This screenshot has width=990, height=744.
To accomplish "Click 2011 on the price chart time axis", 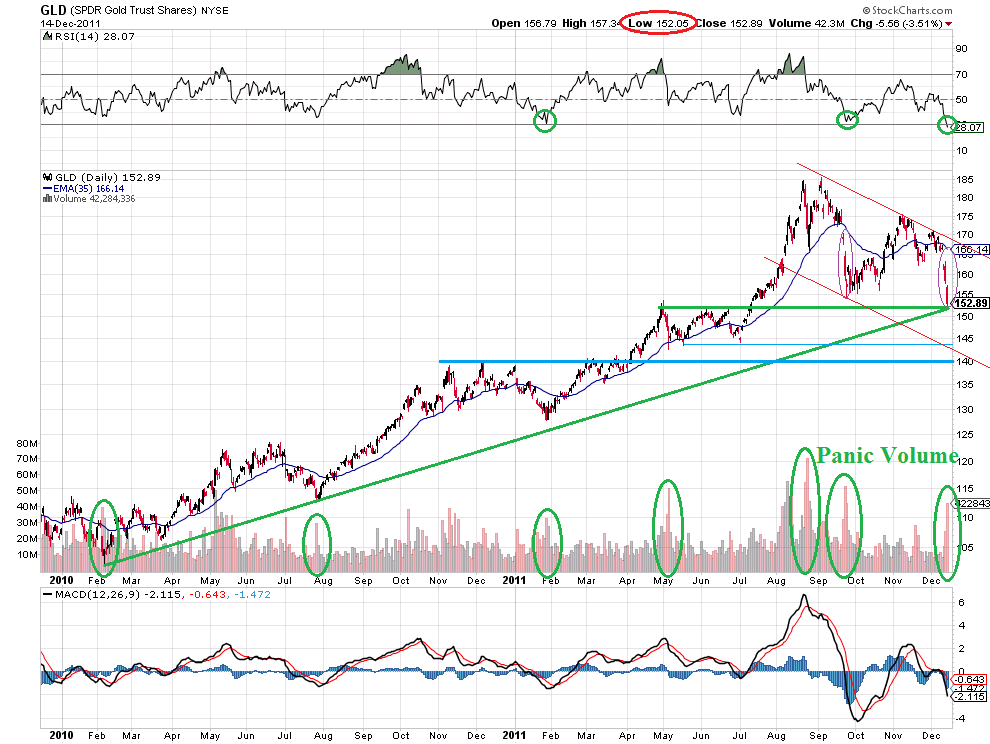I will pyautogui.click(x=514, y=580).
